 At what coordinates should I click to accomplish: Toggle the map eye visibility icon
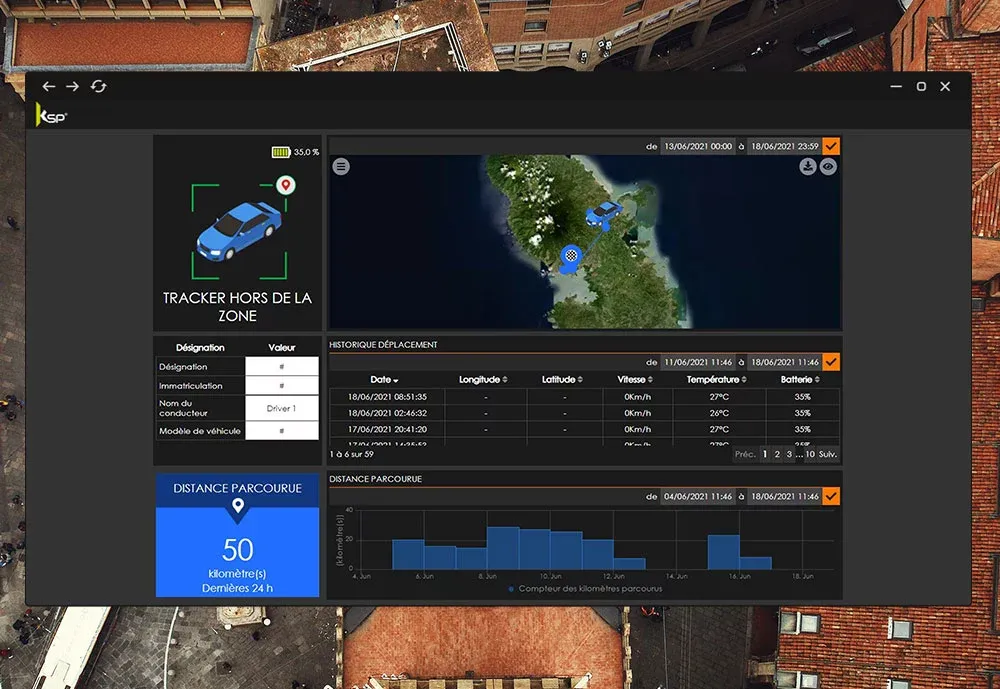(x=828, y=167)
